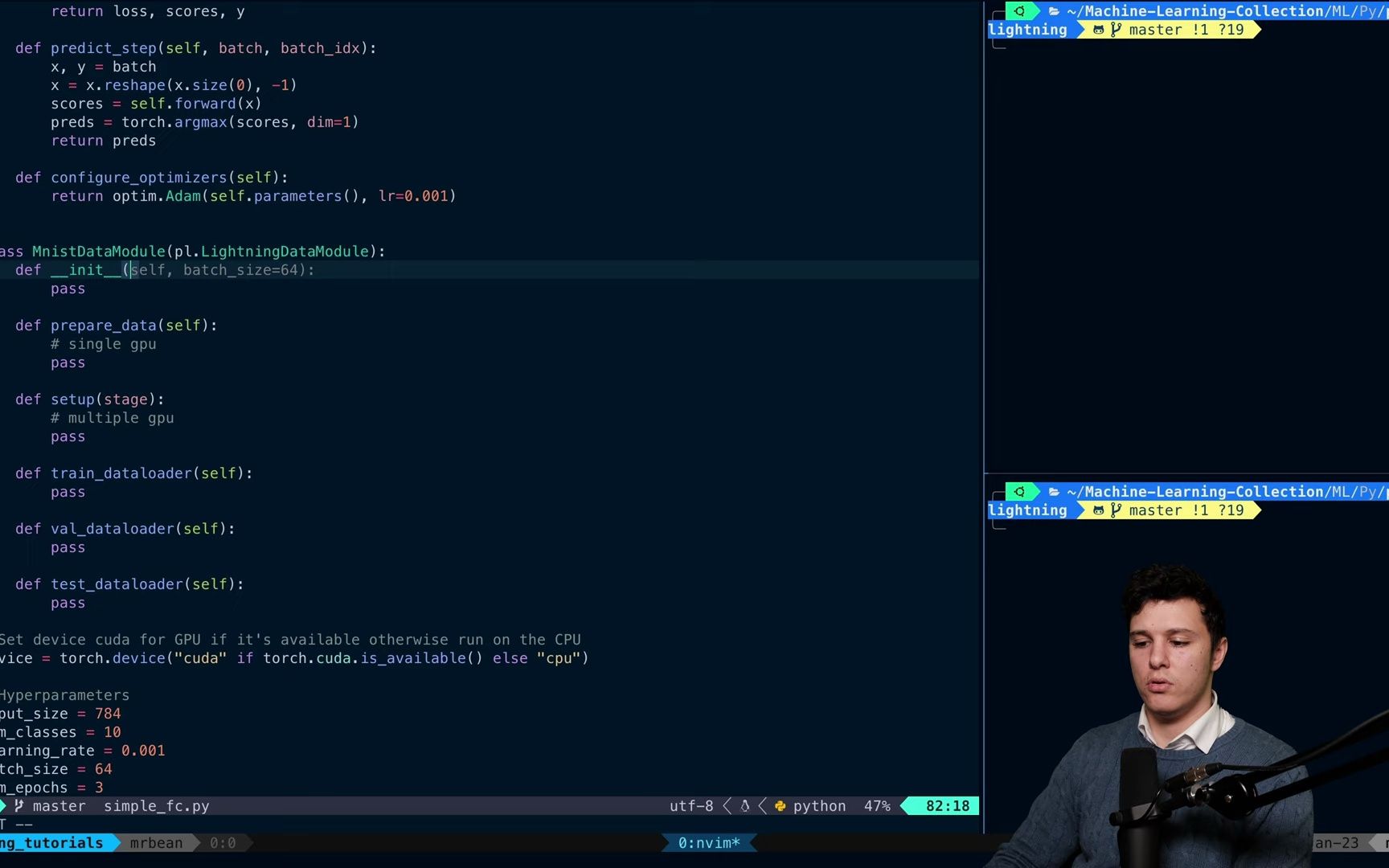Image resolution: width=1389 pixels, height=868 pixels.
Task: Click the hyperparameter batch size value 64
Action: coord(104,769)
